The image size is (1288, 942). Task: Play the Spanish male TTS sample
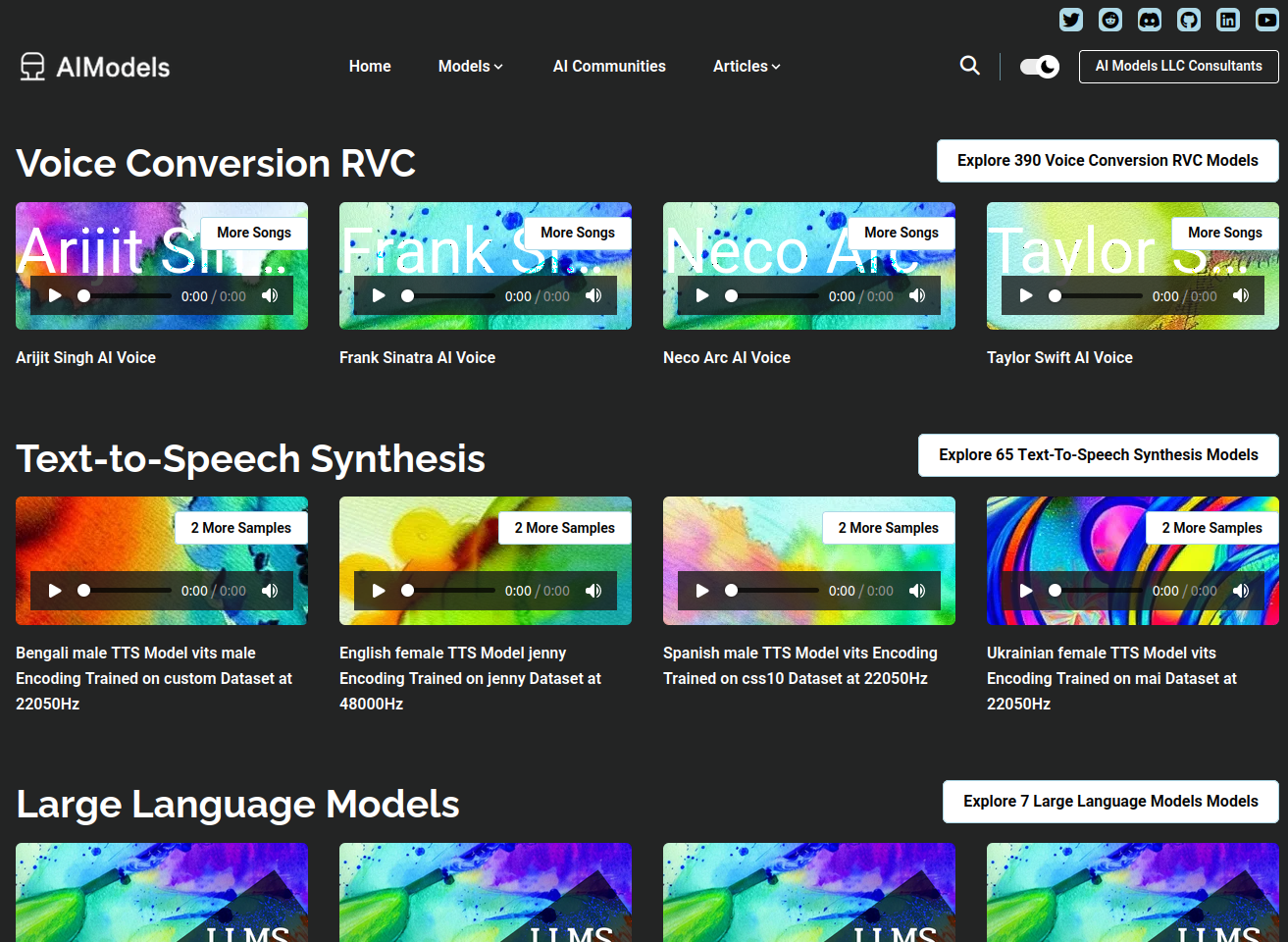pyautogui.click(x=702, y=591)
